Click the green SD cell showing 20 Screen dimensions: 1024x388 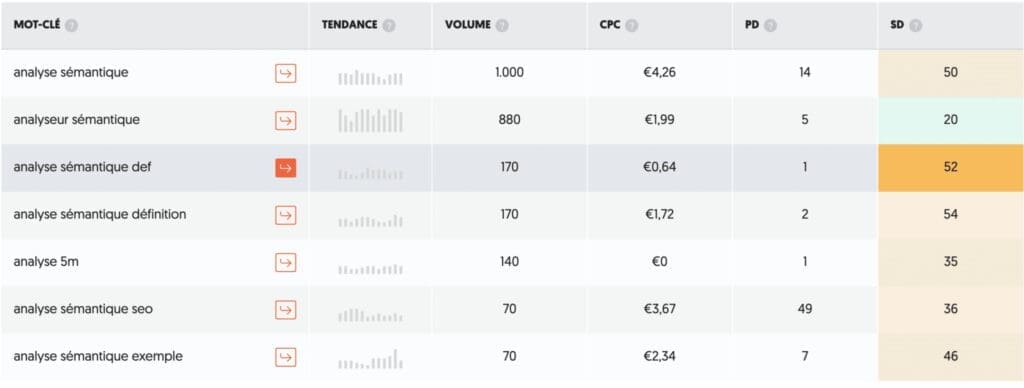951,120
